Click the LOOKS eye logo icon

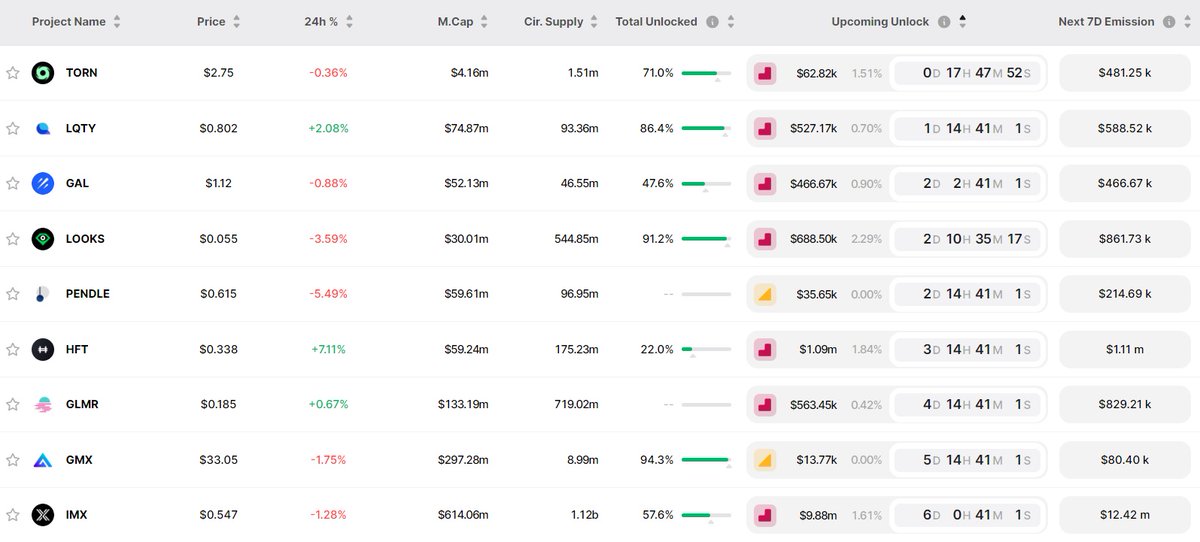point(42,239)
